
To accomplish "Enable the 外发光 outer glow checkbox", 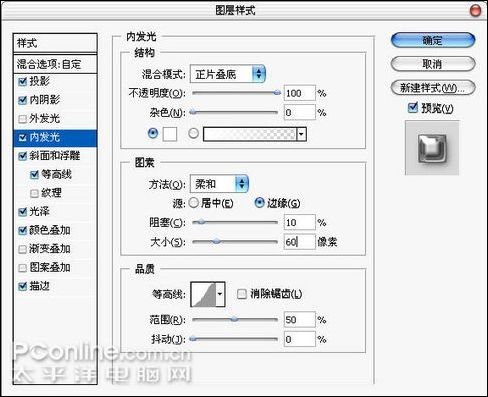I will (22, 119).
